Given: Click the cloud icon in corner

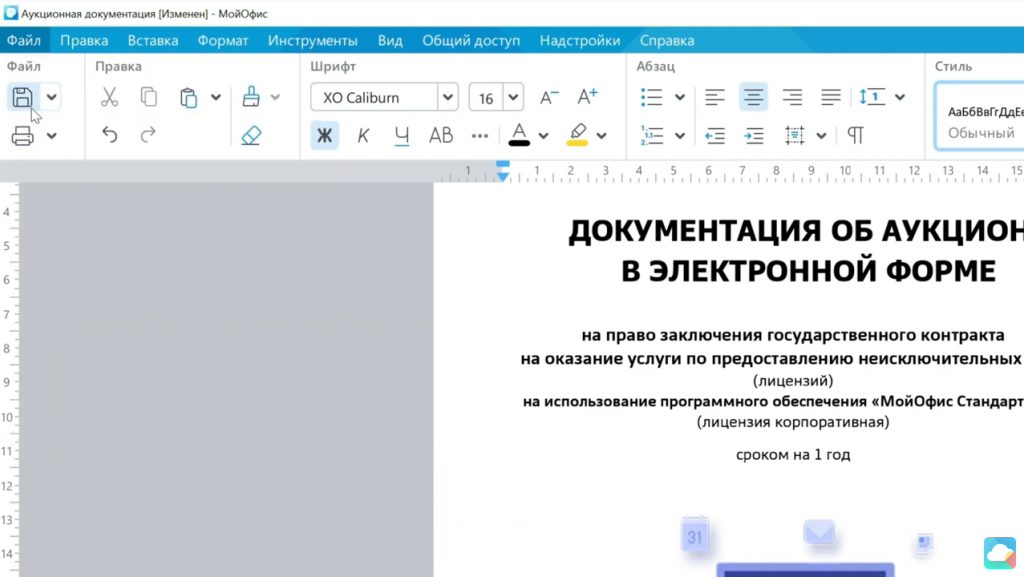Looking at the screenshot, I should tap(1000, 553).
